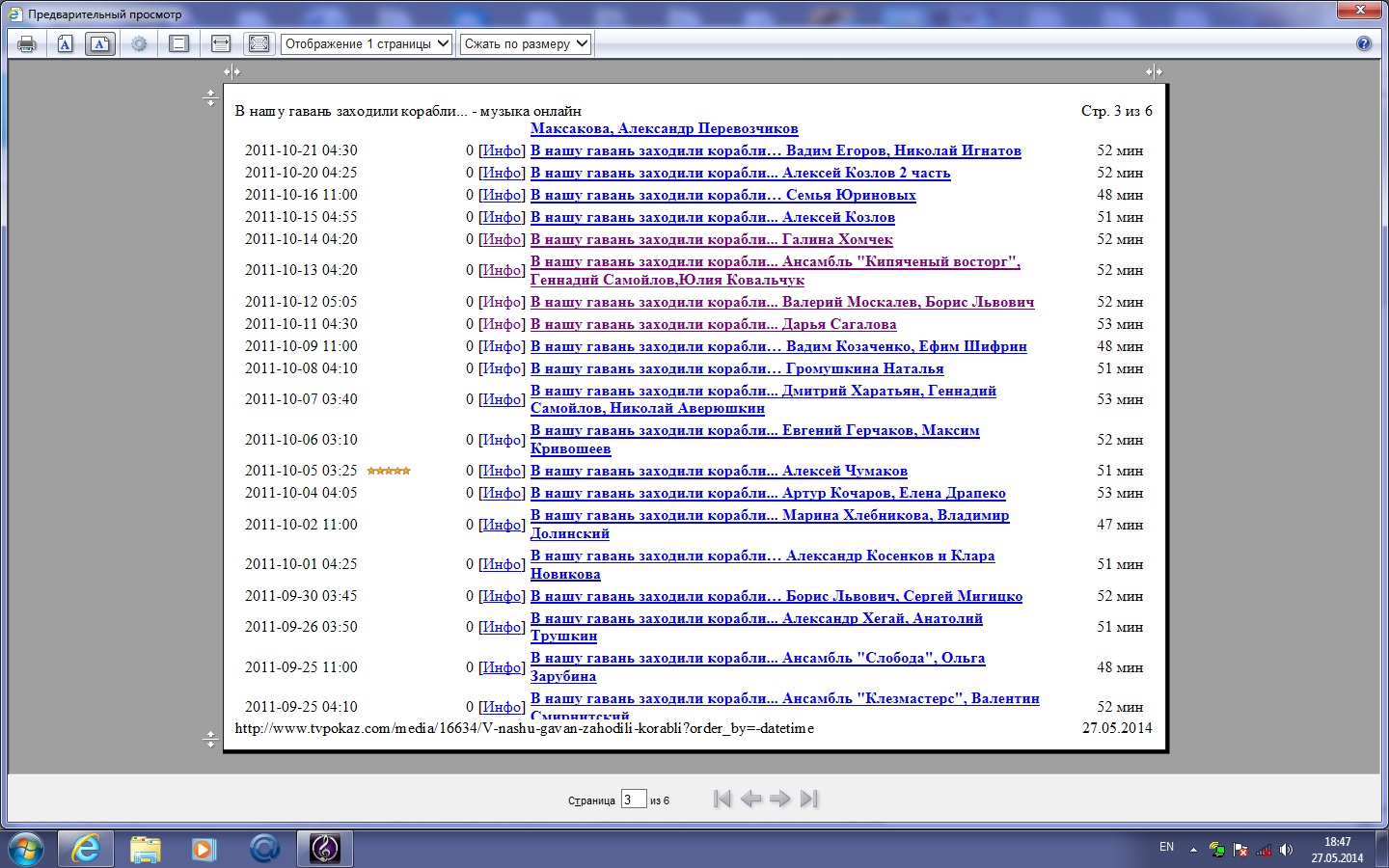Go to the next page
The image size is (1389, 868).
[x=780, y=799]
